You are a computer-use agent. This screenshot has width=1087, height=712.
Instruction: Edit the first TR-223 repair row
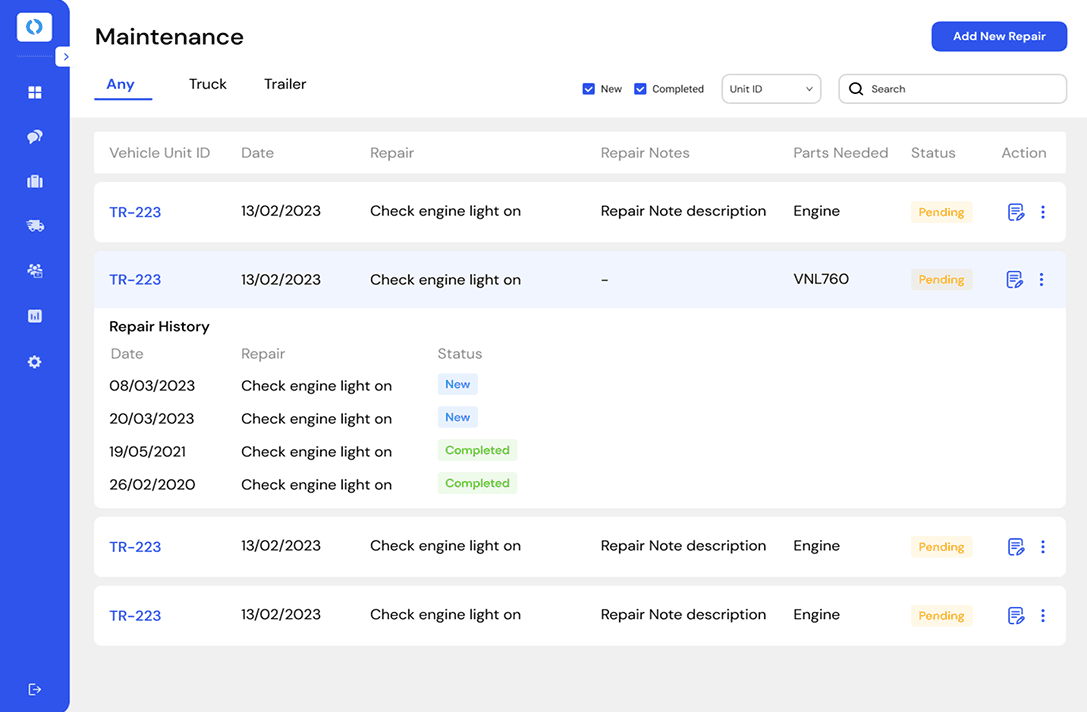1015,212
